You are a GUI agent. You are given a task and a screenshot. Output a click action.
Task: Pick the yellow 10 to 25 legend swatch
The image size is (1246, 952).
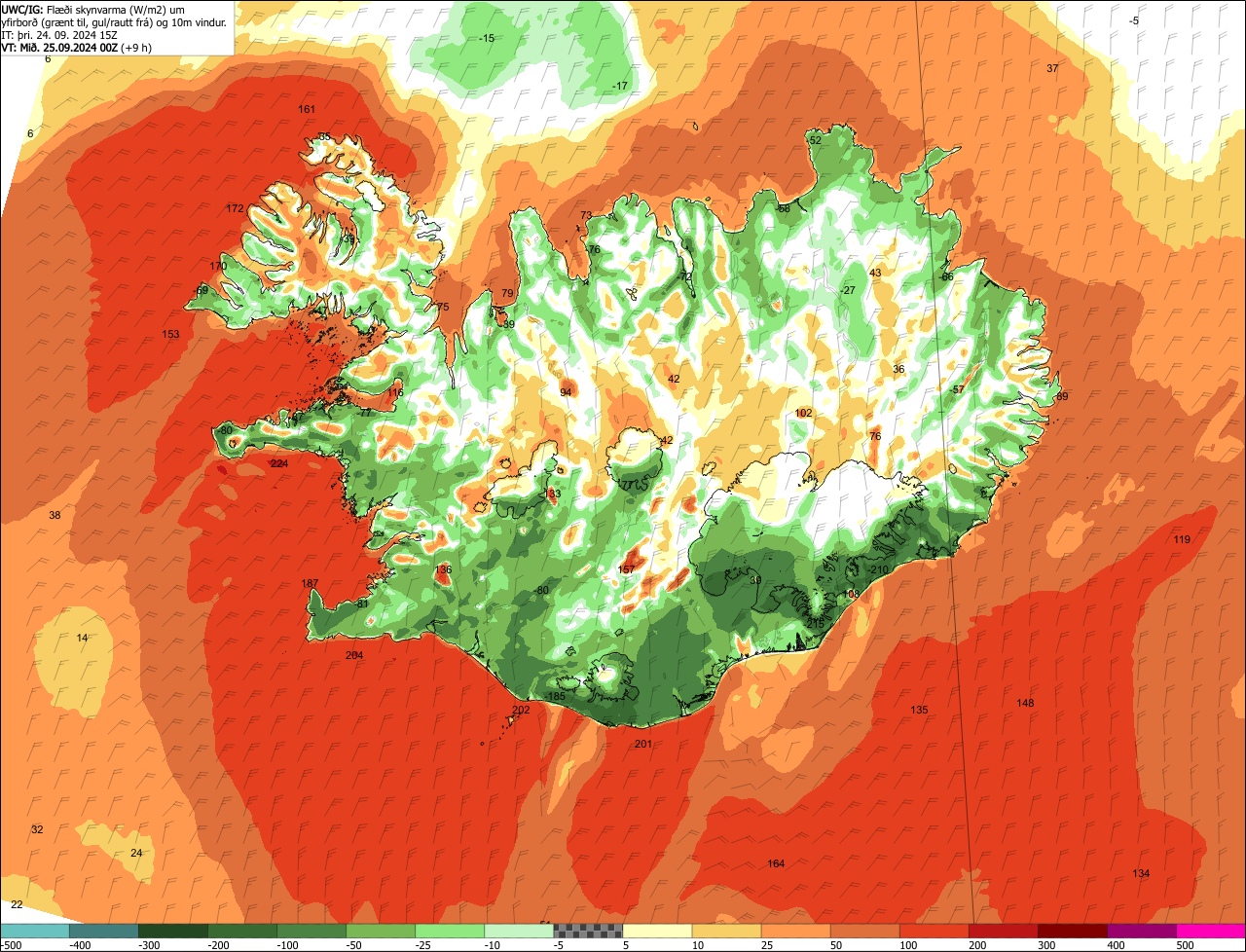coord(725,931)
